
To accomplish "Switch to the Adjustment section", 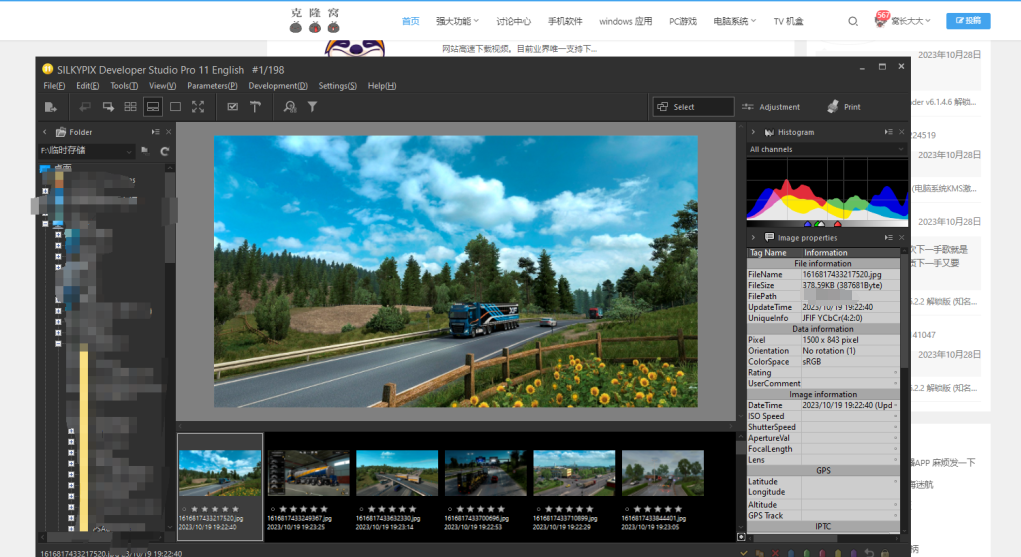I will click(x=772, y=107).
